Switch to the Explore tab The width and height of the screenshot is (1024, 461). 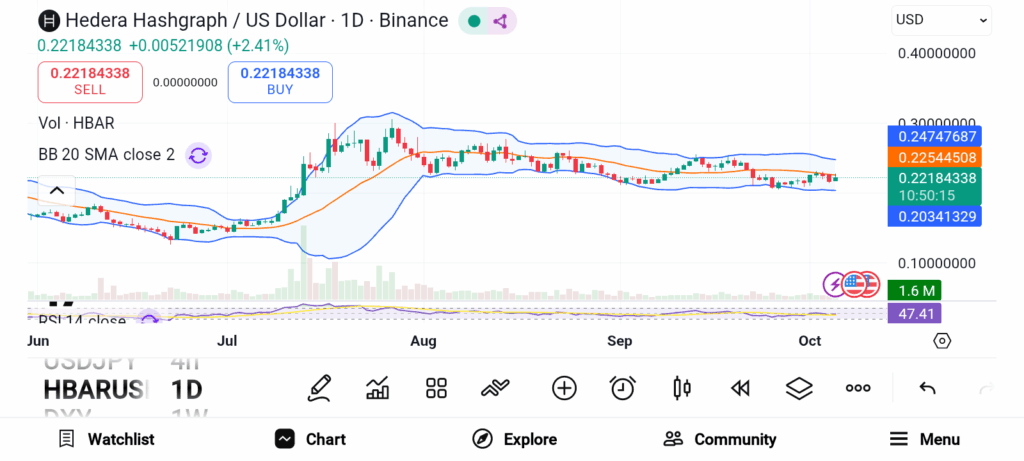coord(515,439)
